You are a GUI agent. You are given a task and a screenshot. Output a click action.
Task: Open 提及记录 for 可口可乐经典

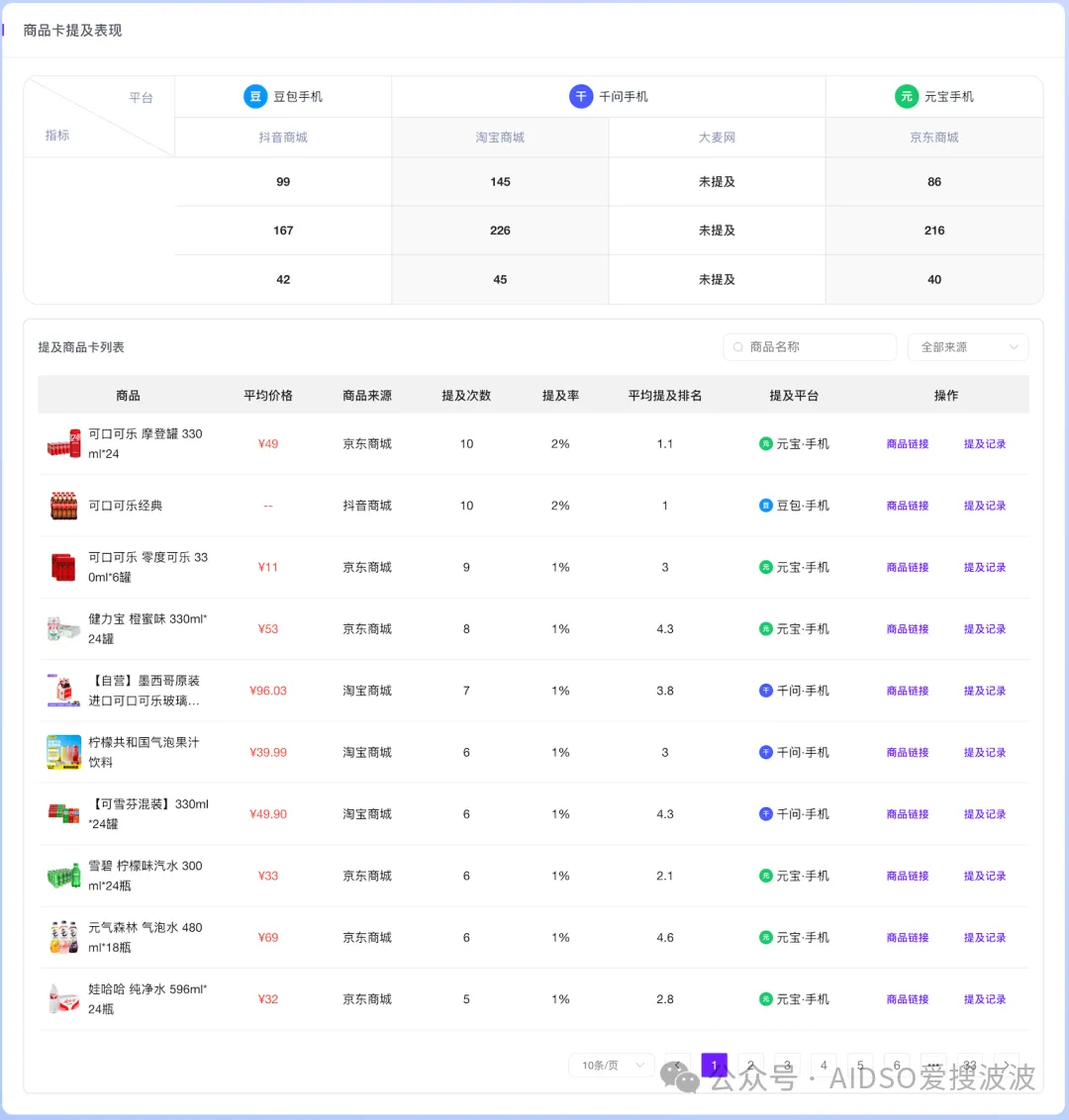point(985,506)
